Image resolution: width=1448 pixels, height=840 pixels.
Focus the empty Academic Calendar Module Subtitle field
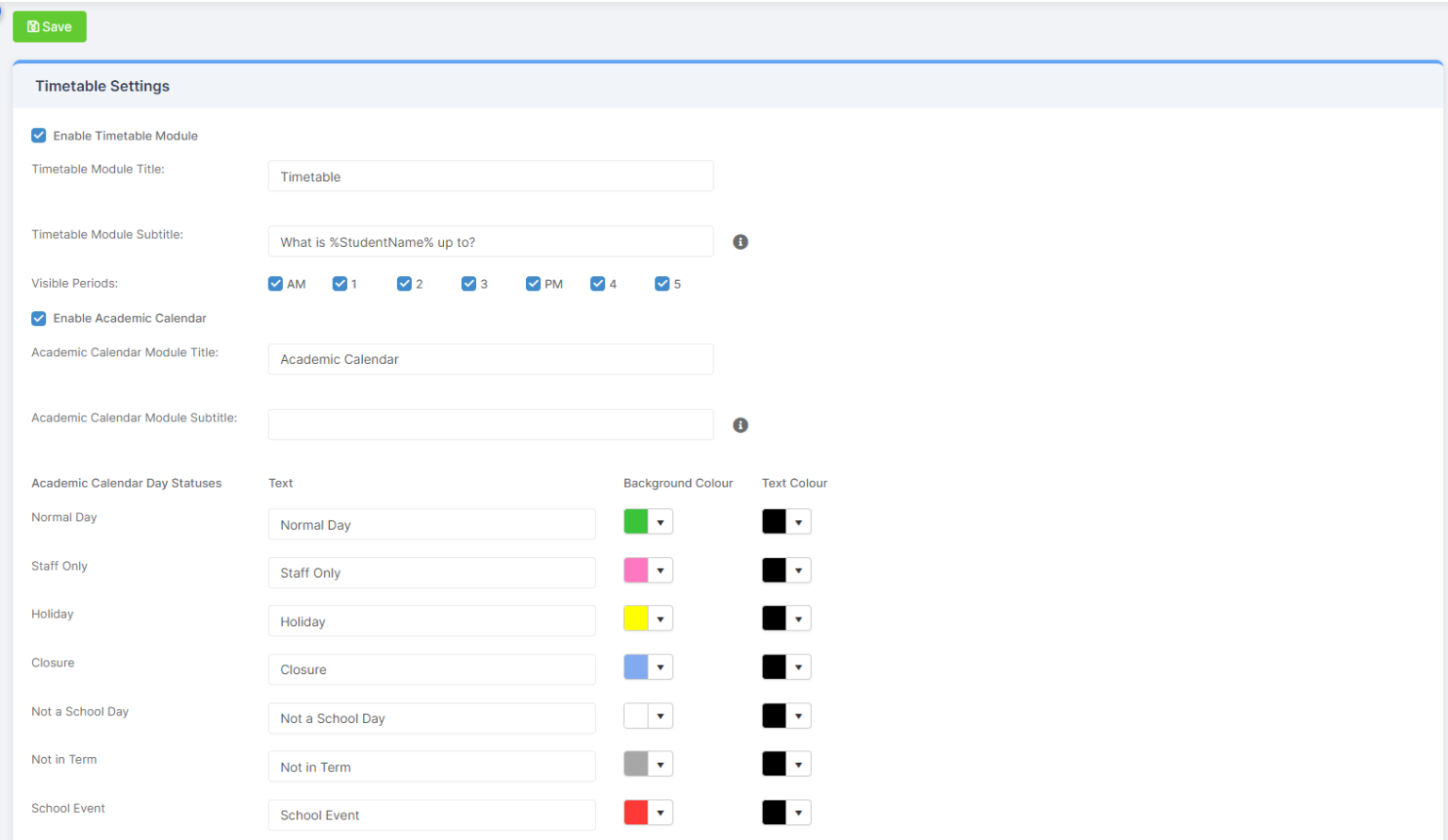pos(490,425)
